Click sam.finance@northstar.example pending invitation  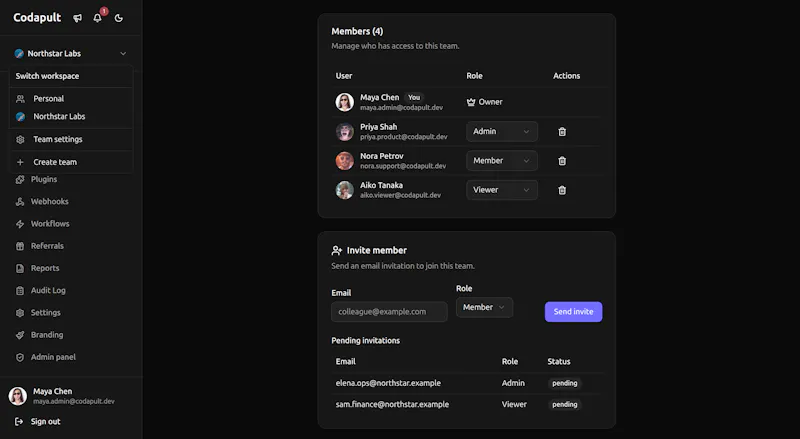(x=392, y=404)
